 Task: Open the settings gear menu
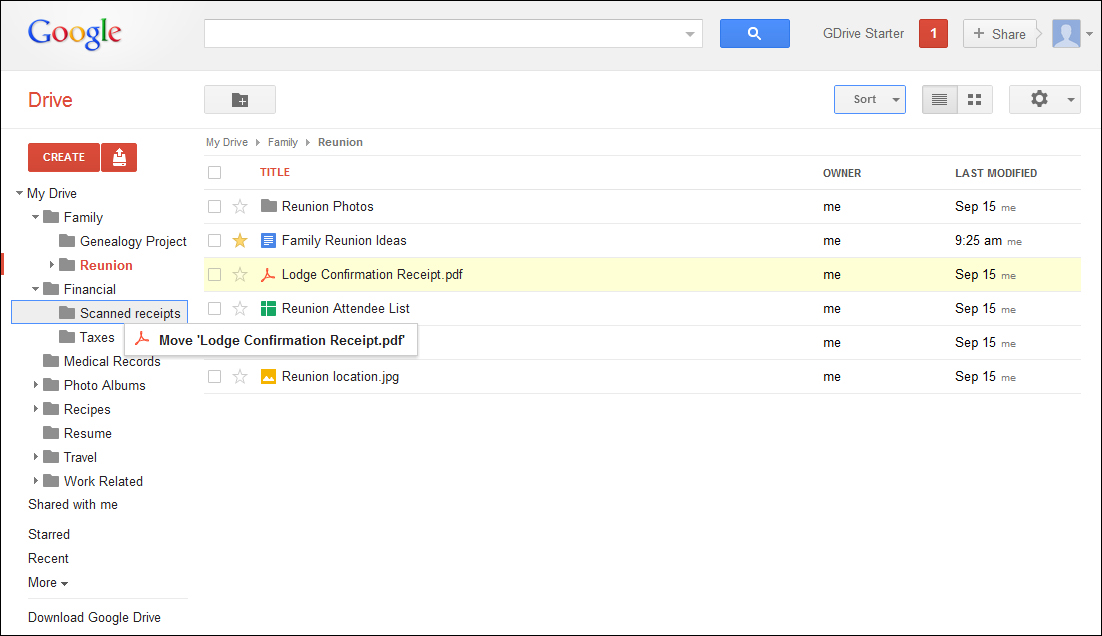(x=1044, y=100)
